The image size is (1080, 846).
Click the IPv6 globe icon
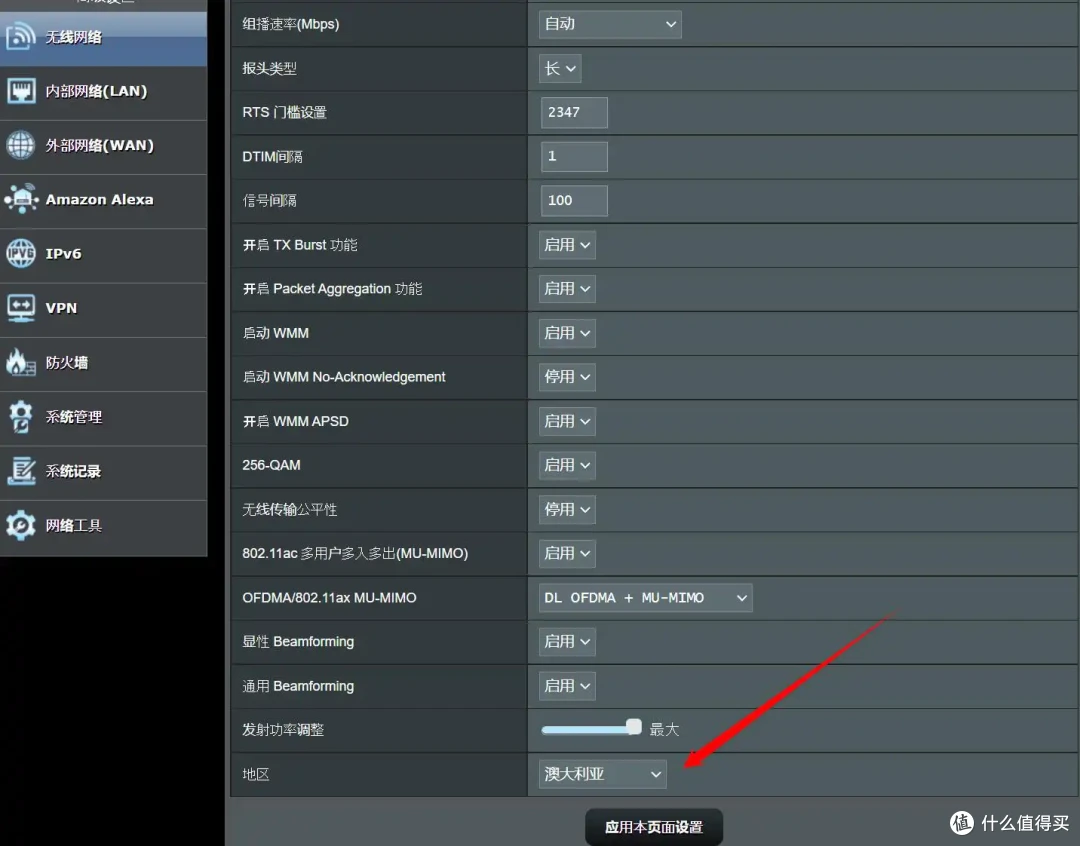click(21, 253)
